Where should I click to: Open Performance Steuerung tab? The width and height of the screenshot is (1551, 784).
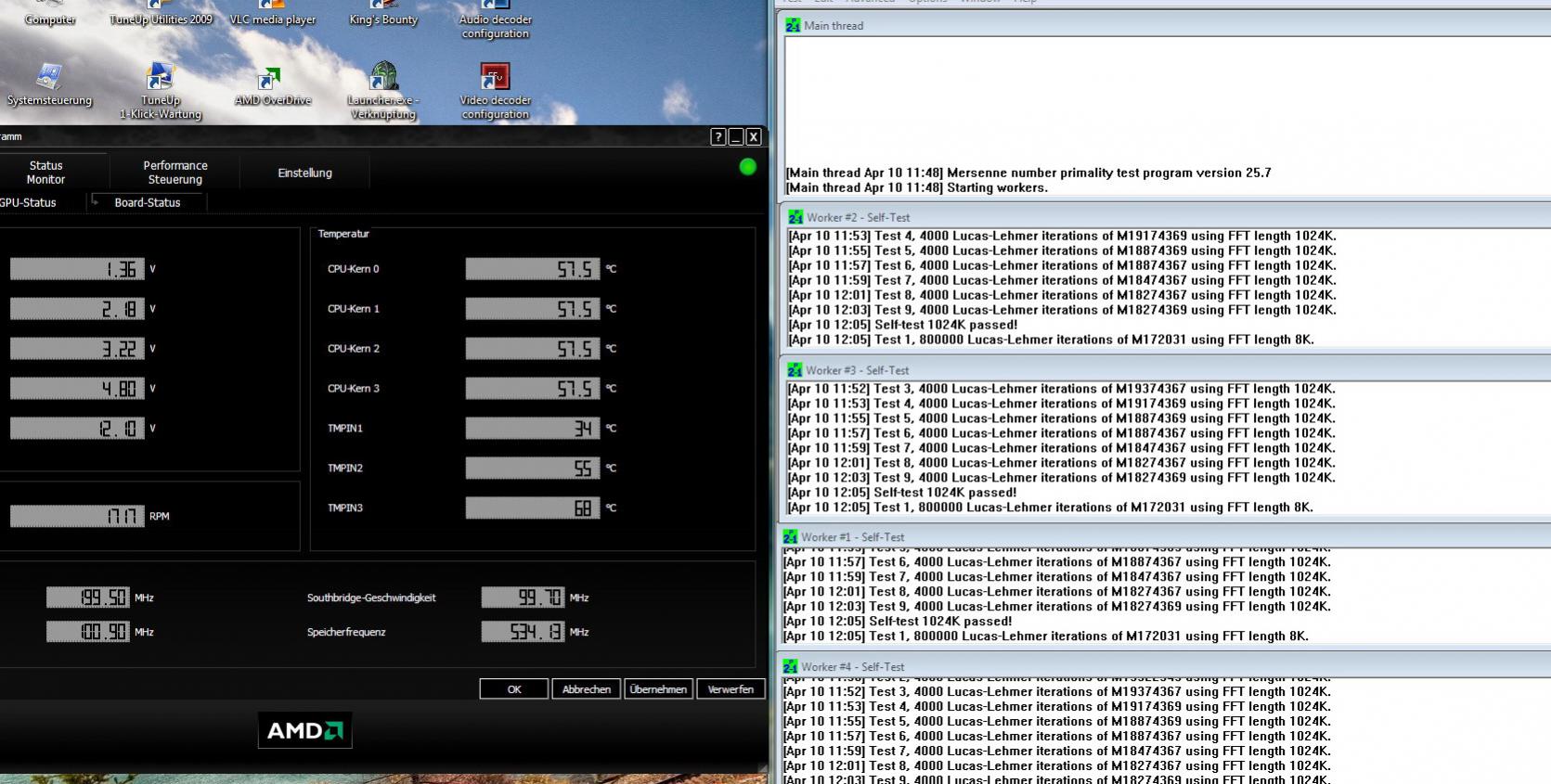175,173
